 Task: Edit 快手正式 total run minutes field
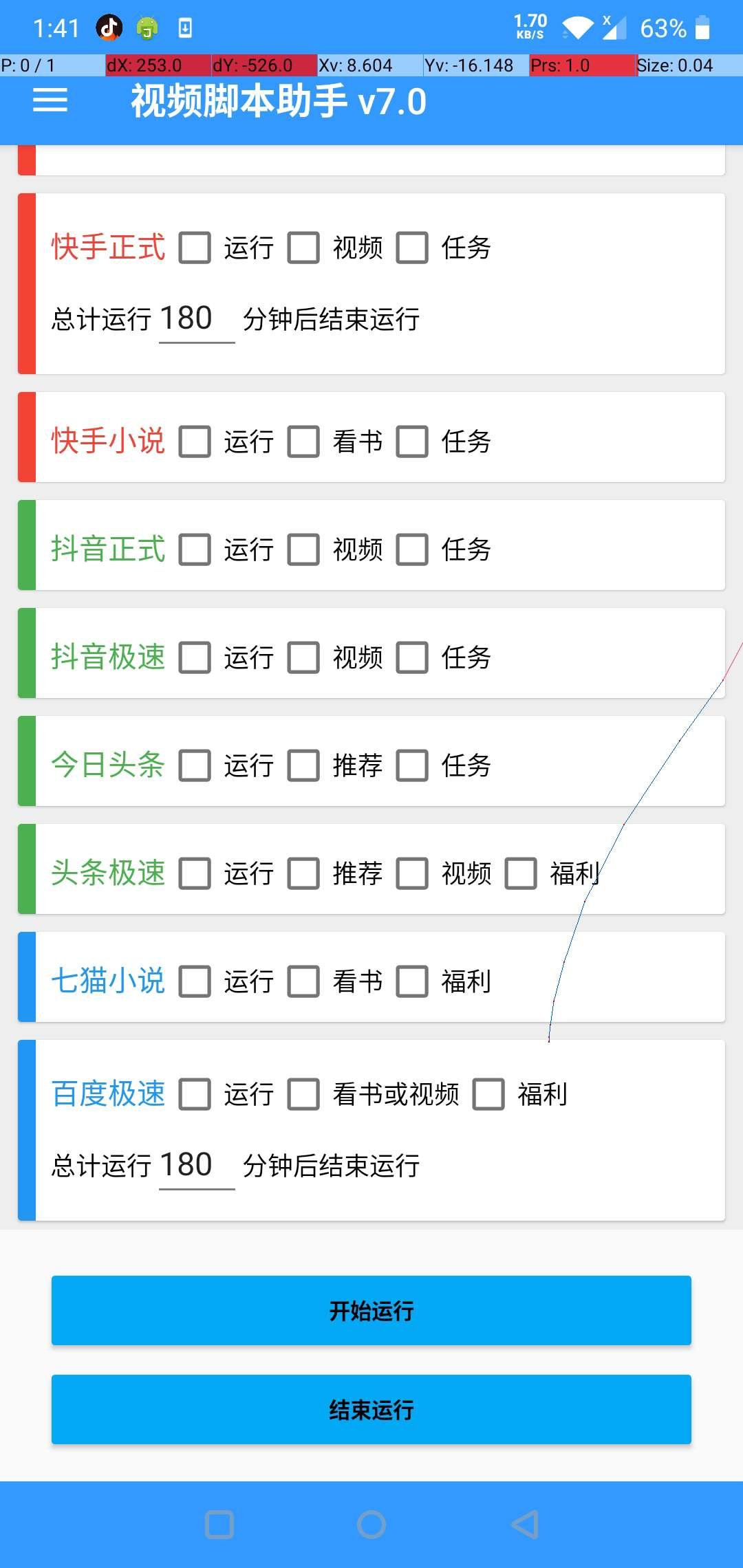196,320
